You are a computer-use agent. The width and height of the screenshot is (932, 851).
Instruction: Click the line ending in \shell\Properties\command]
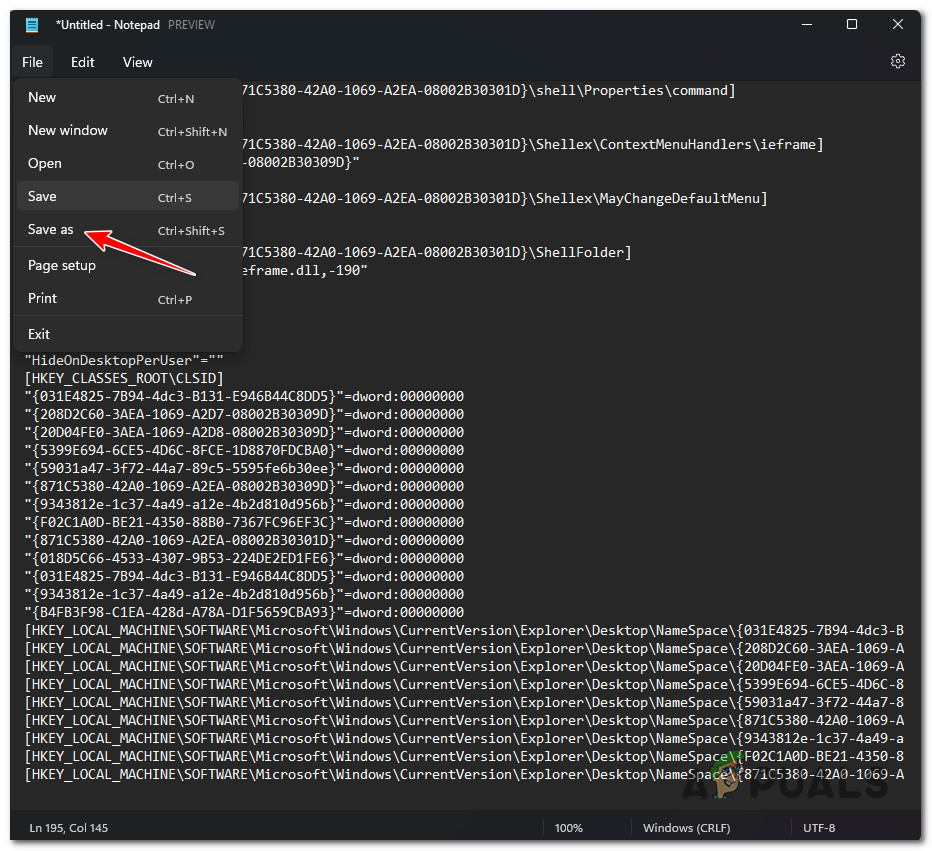tap(488, 90)
